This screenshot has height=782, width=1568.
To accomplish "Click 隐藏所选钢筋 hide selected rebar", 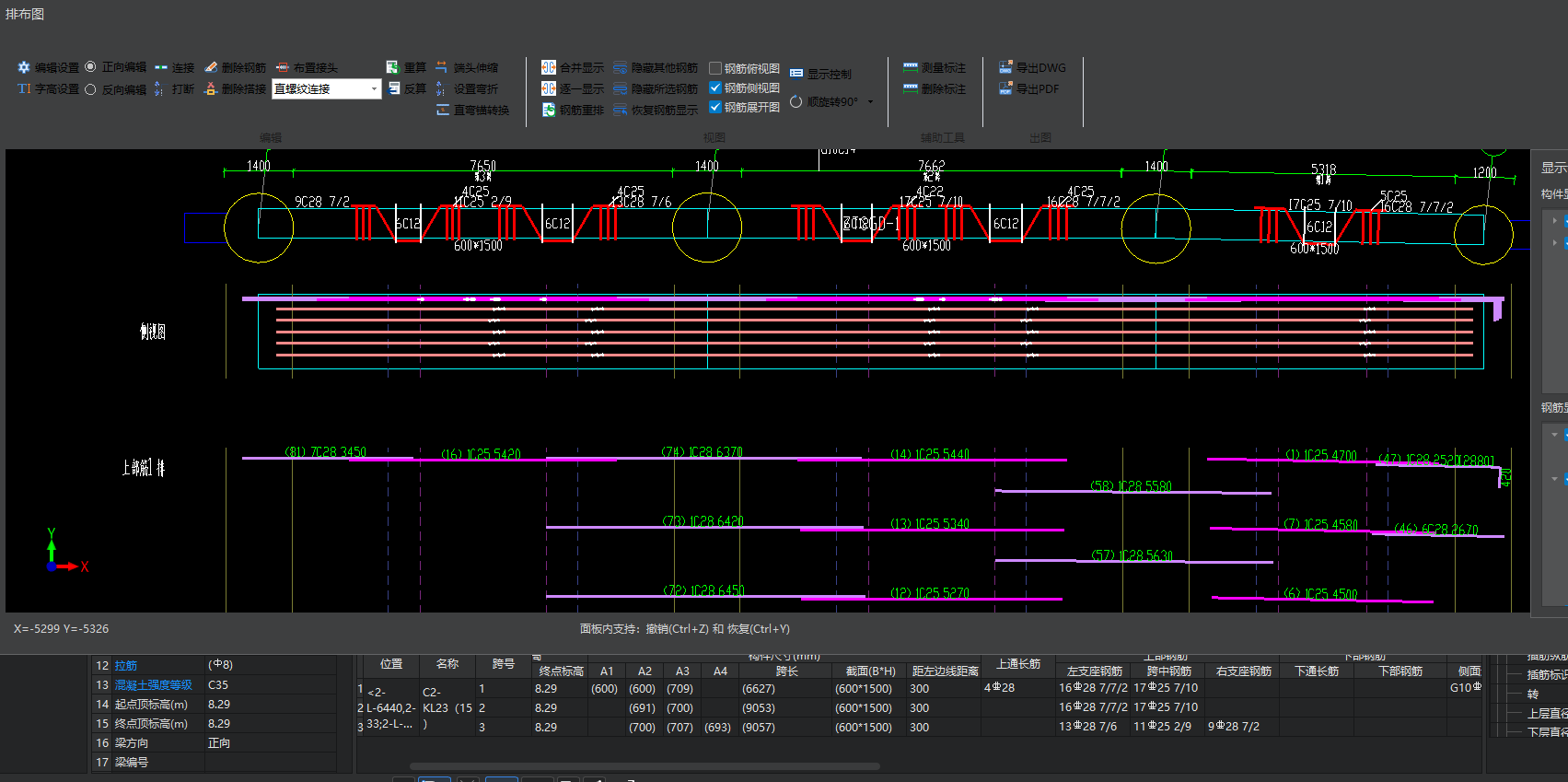I will (x=656, y=89).
